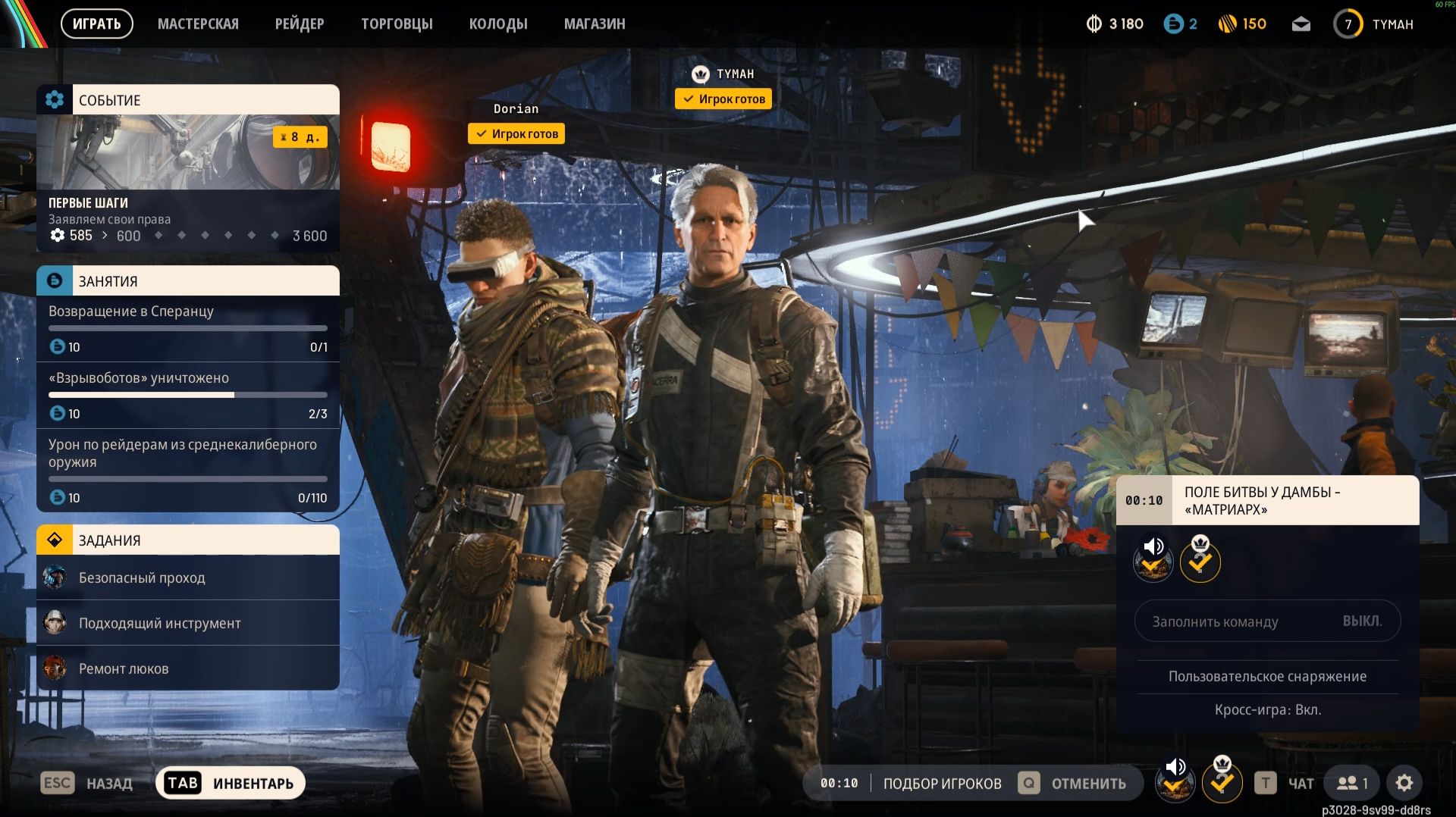Click the Заявляем свои права subtitle

[x=109, y=219]
